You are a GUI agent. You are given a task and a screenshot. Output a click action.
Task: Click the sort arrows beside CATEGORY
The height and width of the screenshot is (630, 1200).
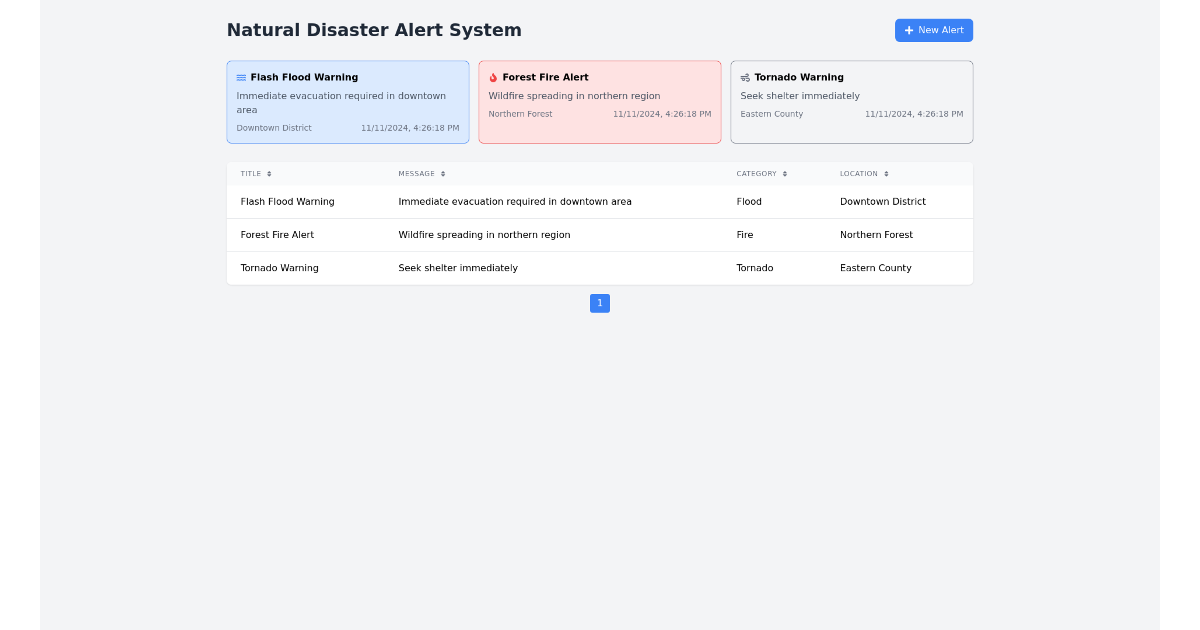[786, 173]
